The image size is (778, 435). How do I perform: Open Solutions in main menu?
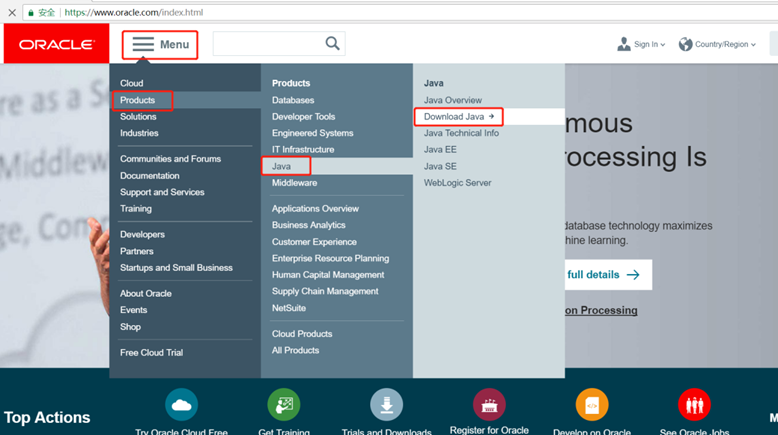[x=138, y=117]
